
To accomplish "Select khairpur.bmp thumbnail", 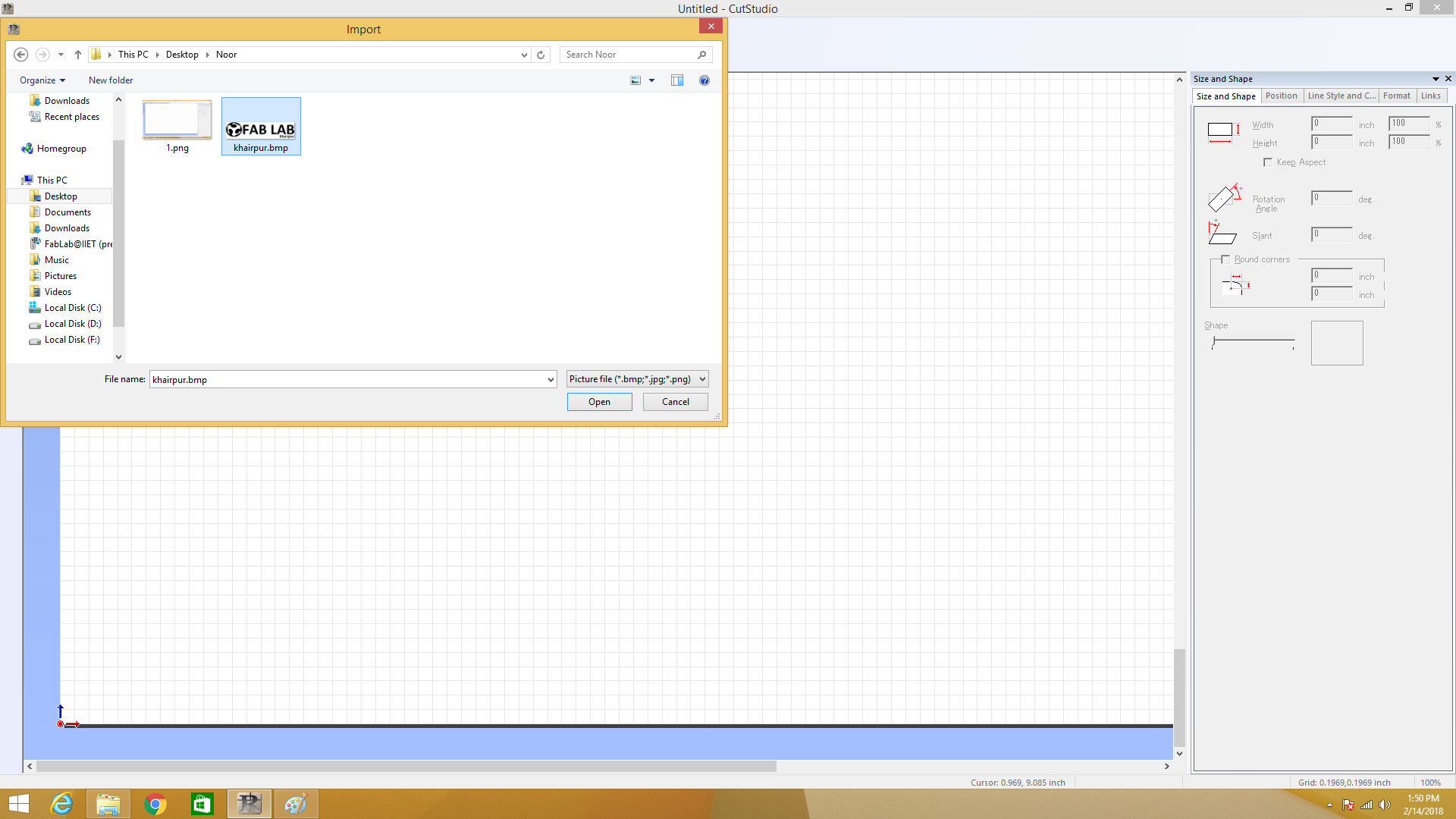I will point(261,127).
